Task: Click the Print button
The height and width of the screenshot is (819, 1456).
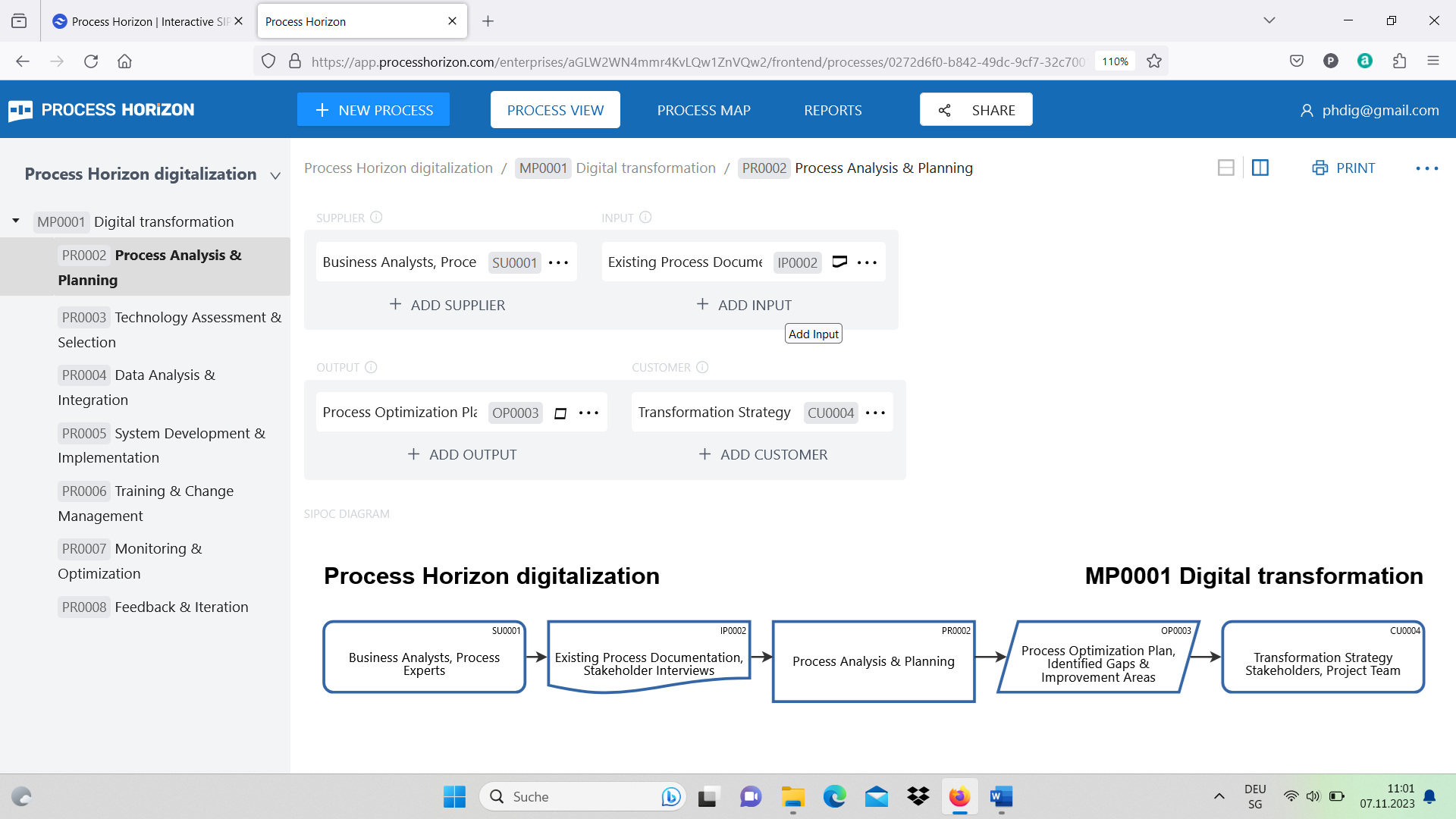Action: point(1344,168)
